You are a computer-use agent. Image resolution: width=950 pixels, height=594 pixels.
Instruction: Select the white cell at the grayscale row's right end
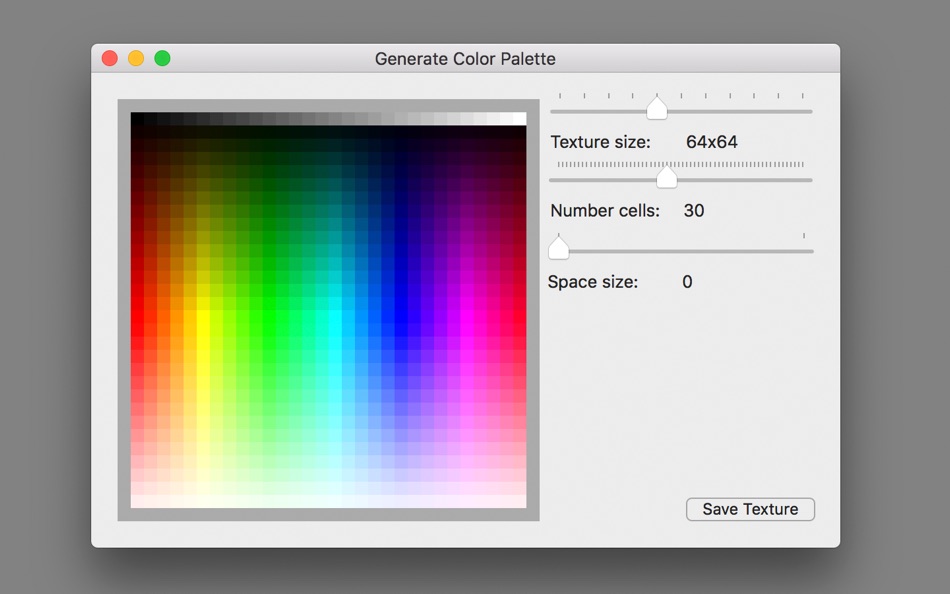[x=520, y=119]
